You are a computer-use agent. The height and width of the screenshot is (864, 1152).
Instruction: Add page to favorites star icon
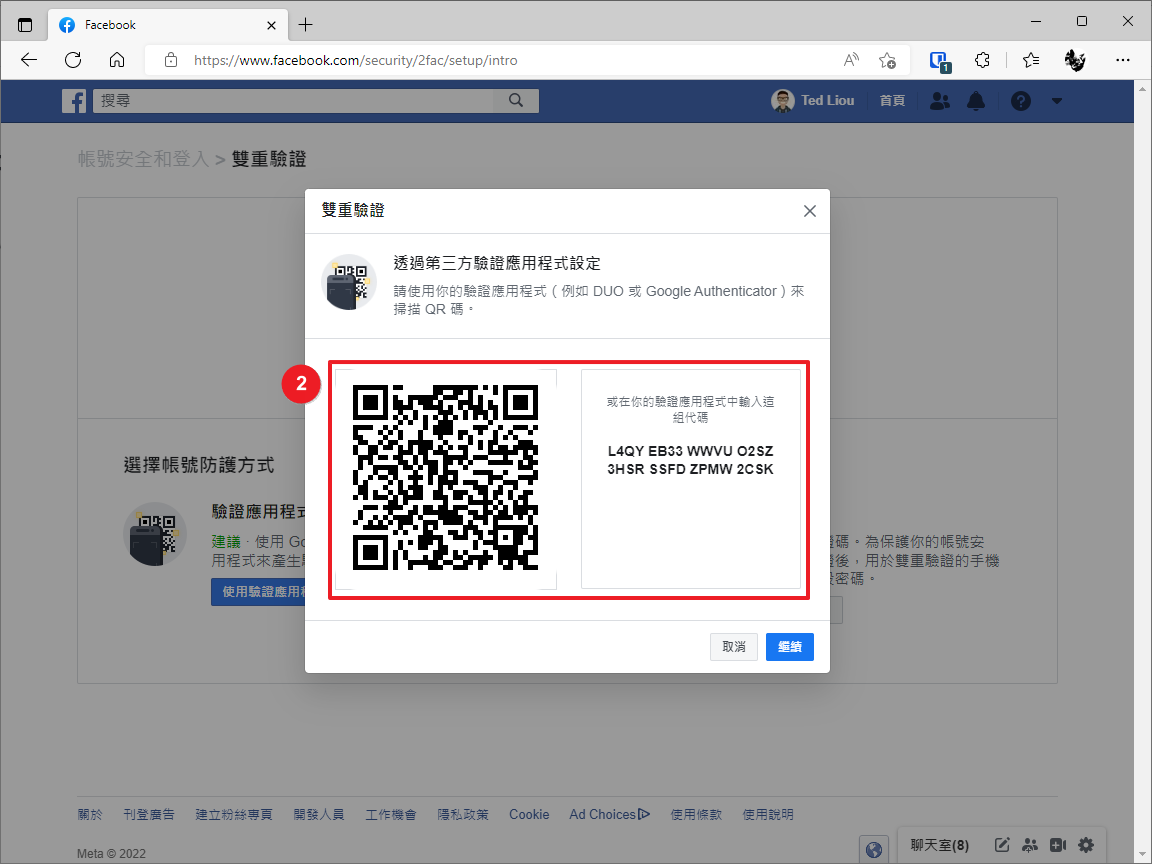click(887, 60)
